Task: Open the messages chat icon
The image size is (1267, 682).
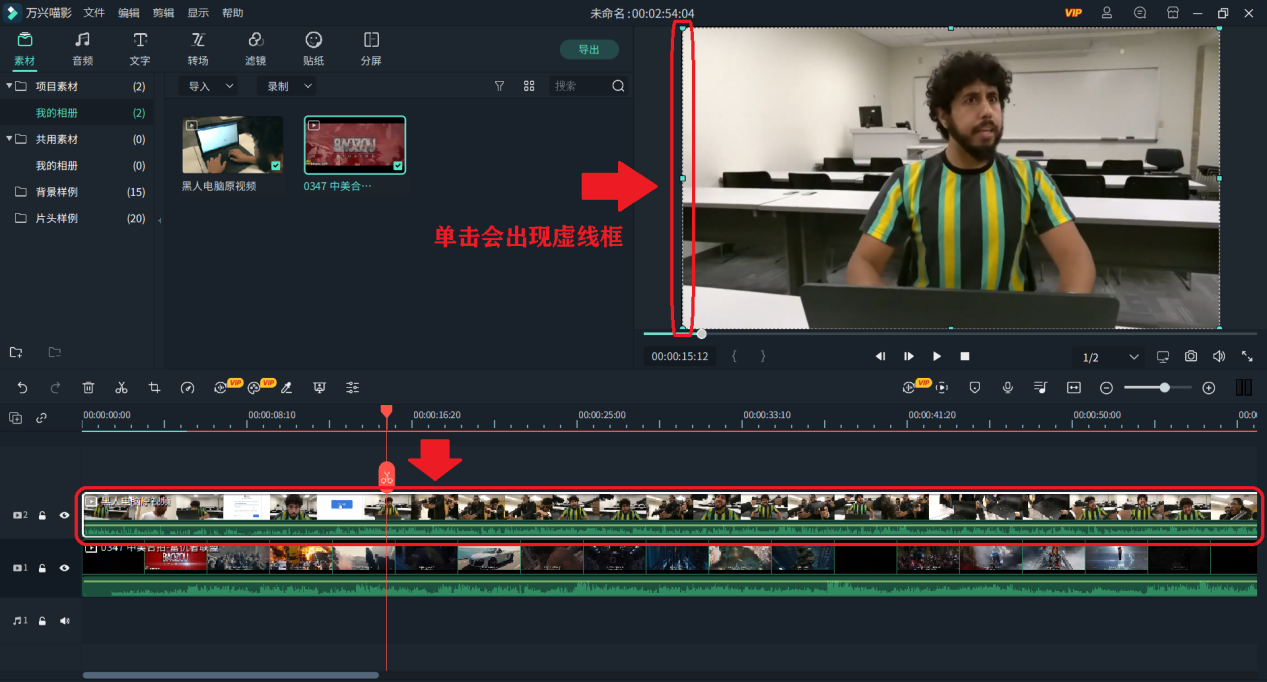Action: [1140, 13]
